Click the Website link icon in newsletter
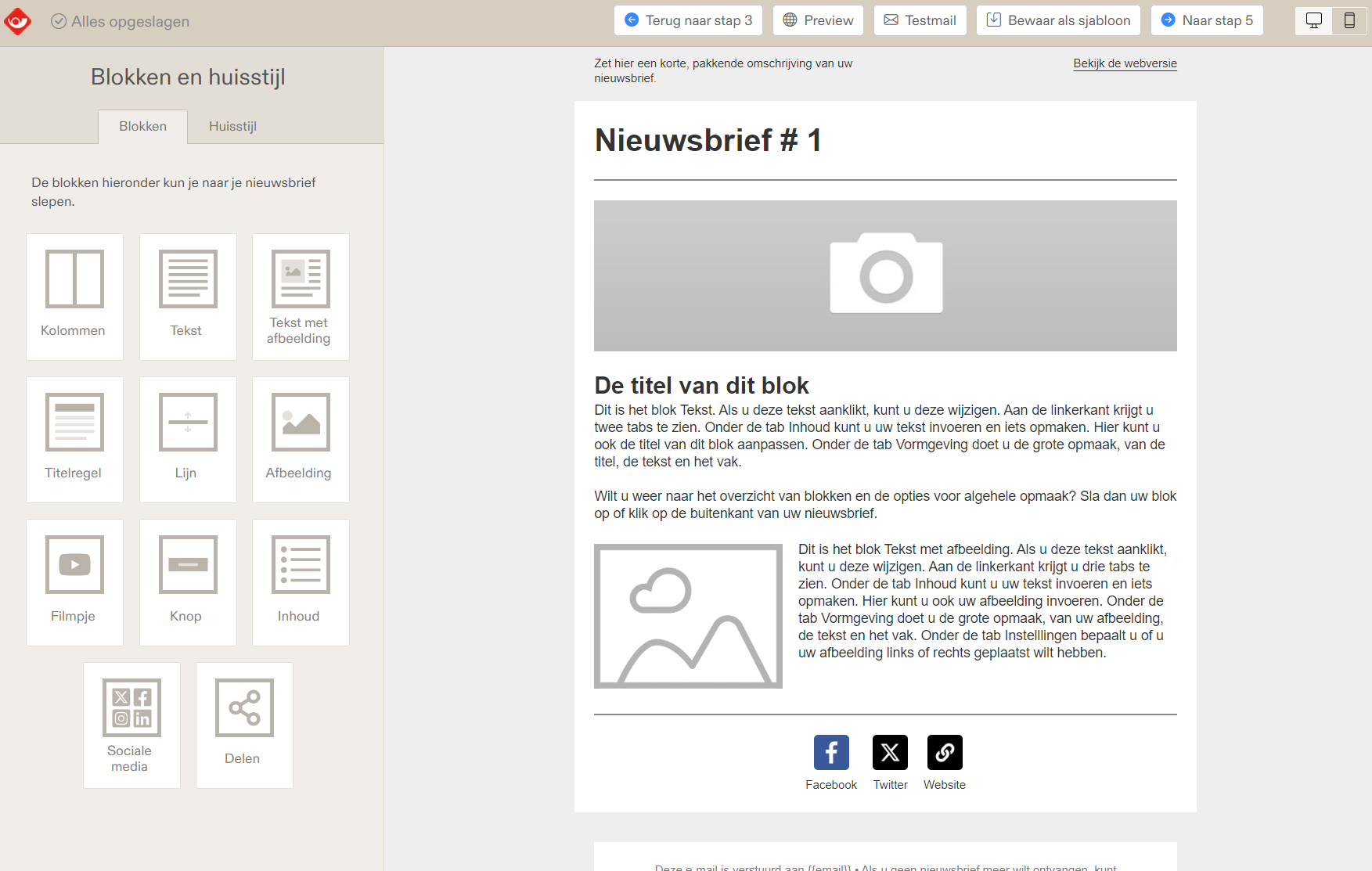Viewport: 1372px width, 871px height. (945, 752)
